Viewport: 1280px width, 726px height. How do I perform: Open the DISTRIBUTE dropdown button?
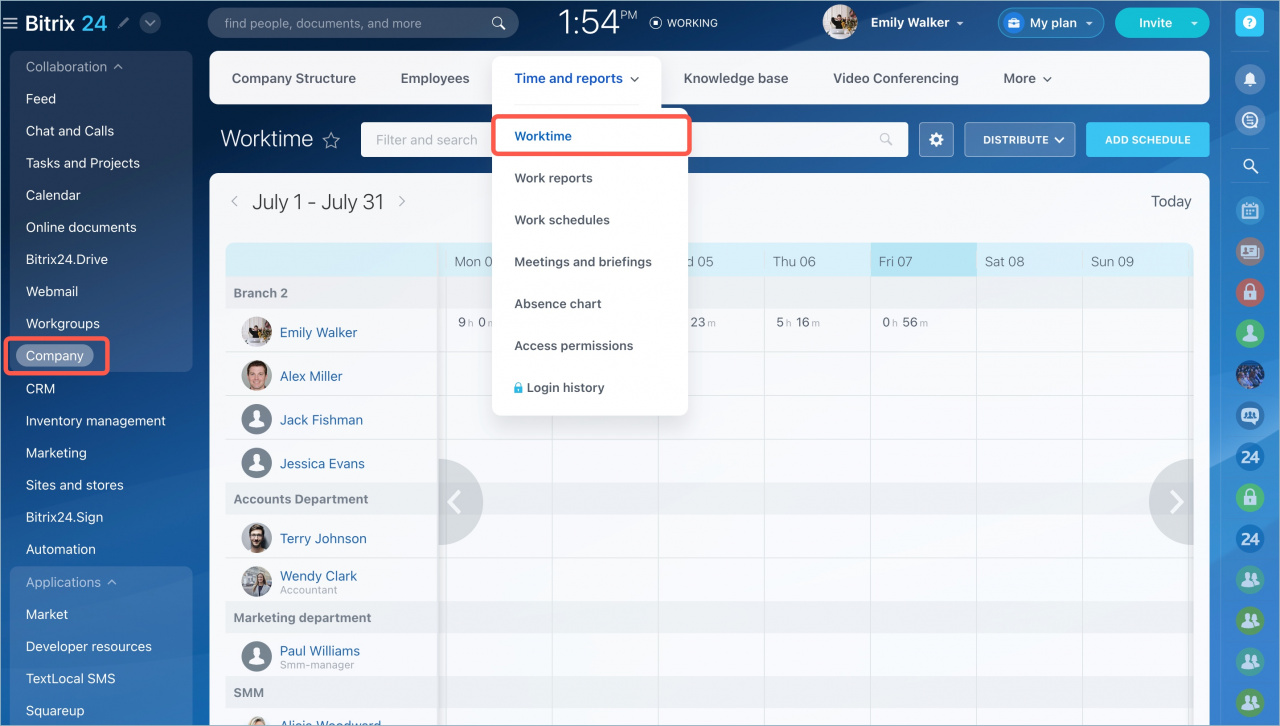(1019, 140)
